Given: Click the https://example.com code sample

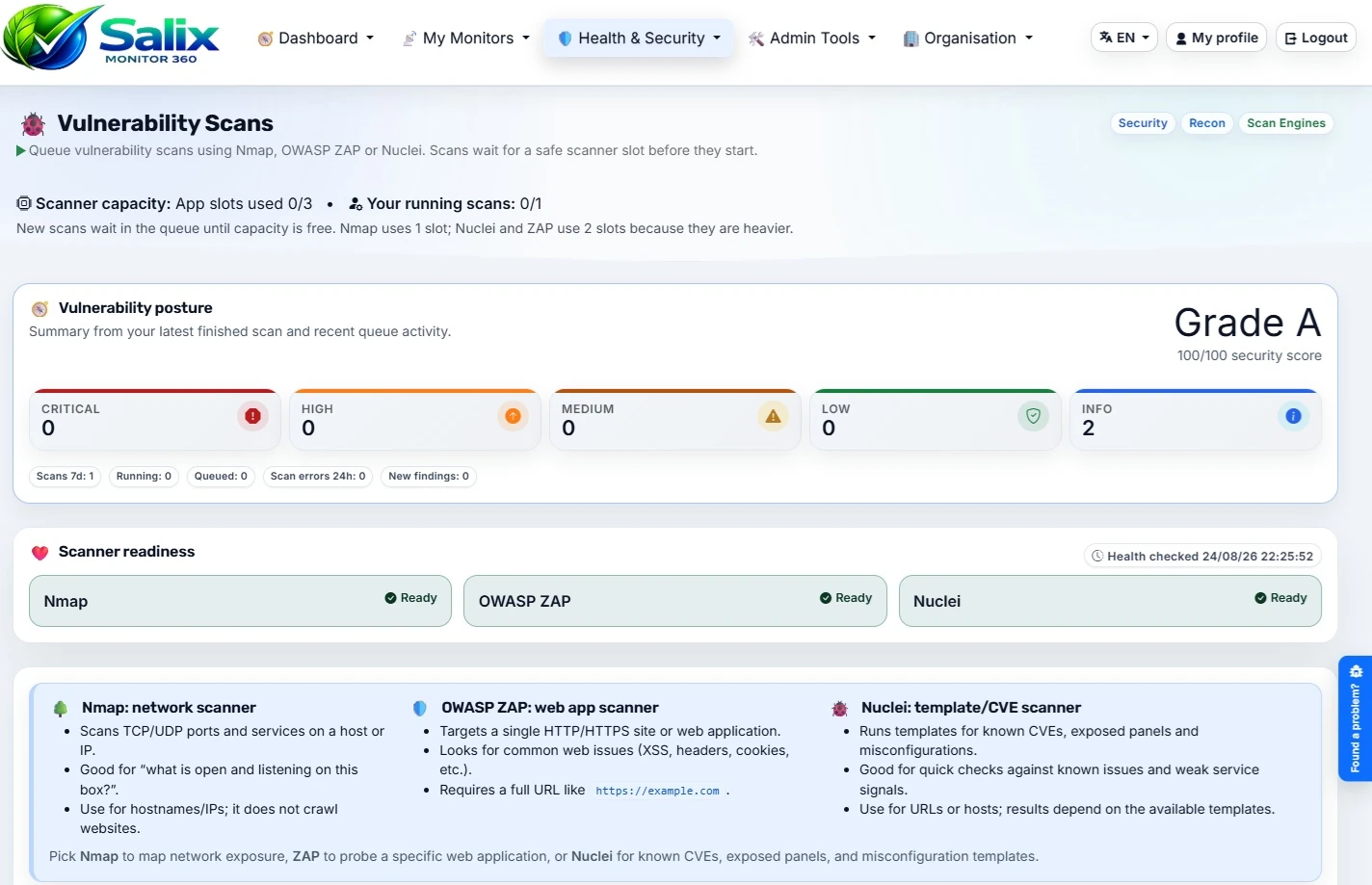Looking at the screenshot, I should coord(658,791).
